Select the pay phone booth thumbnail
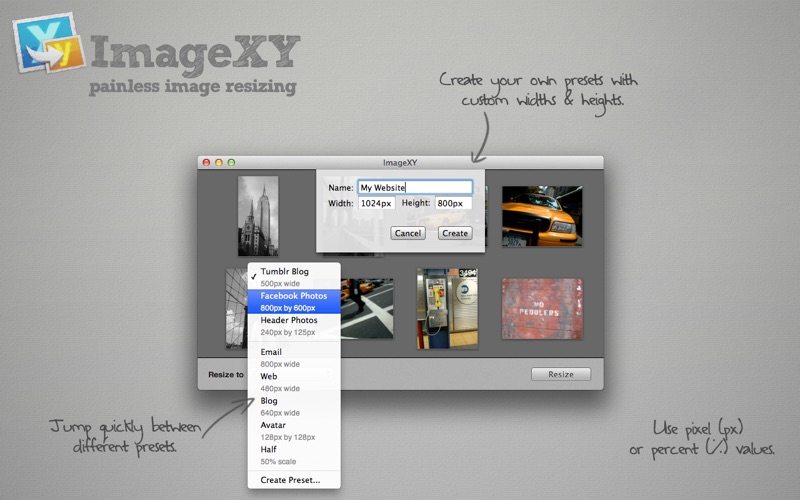This screenshot has width=800, height=500. [x=447, y=309]
